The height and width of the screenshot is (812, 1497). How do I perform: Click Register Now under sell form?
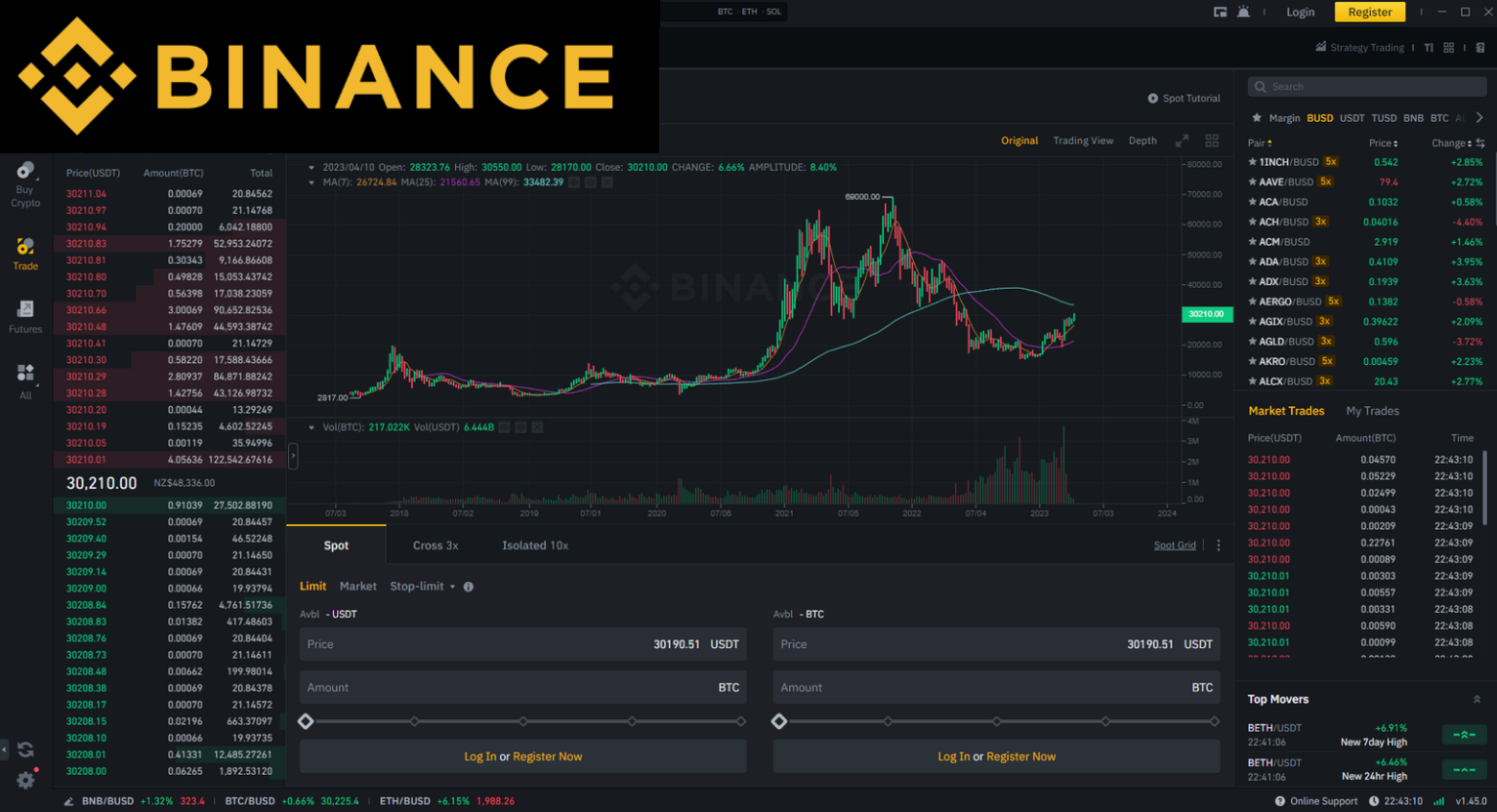coord(1020,756)
